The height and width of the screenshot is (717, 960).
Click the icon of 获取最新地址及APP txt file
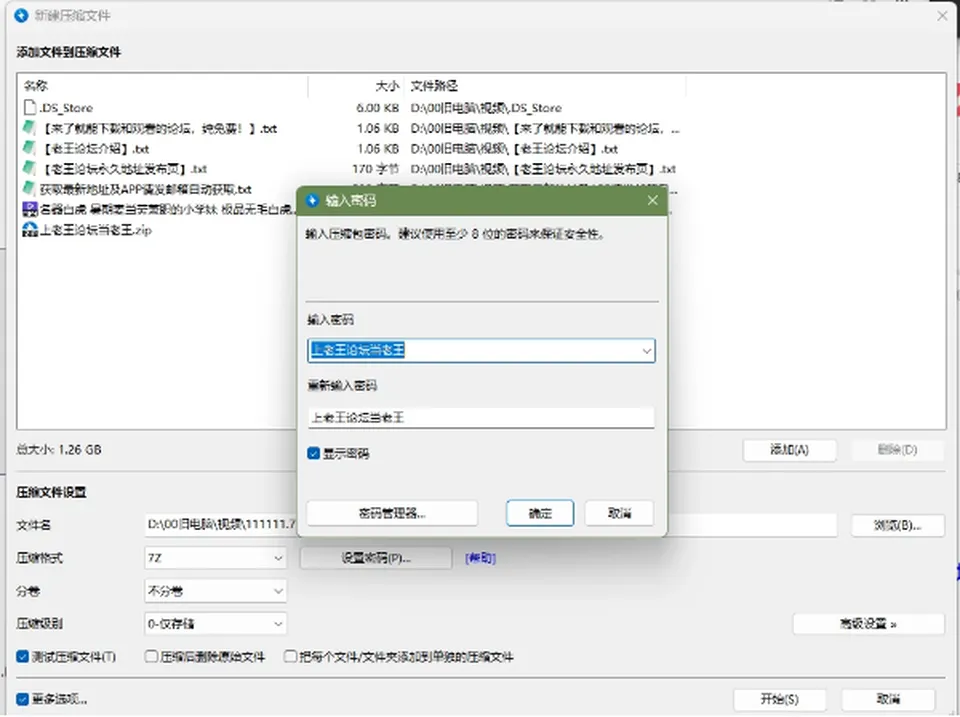29,189
